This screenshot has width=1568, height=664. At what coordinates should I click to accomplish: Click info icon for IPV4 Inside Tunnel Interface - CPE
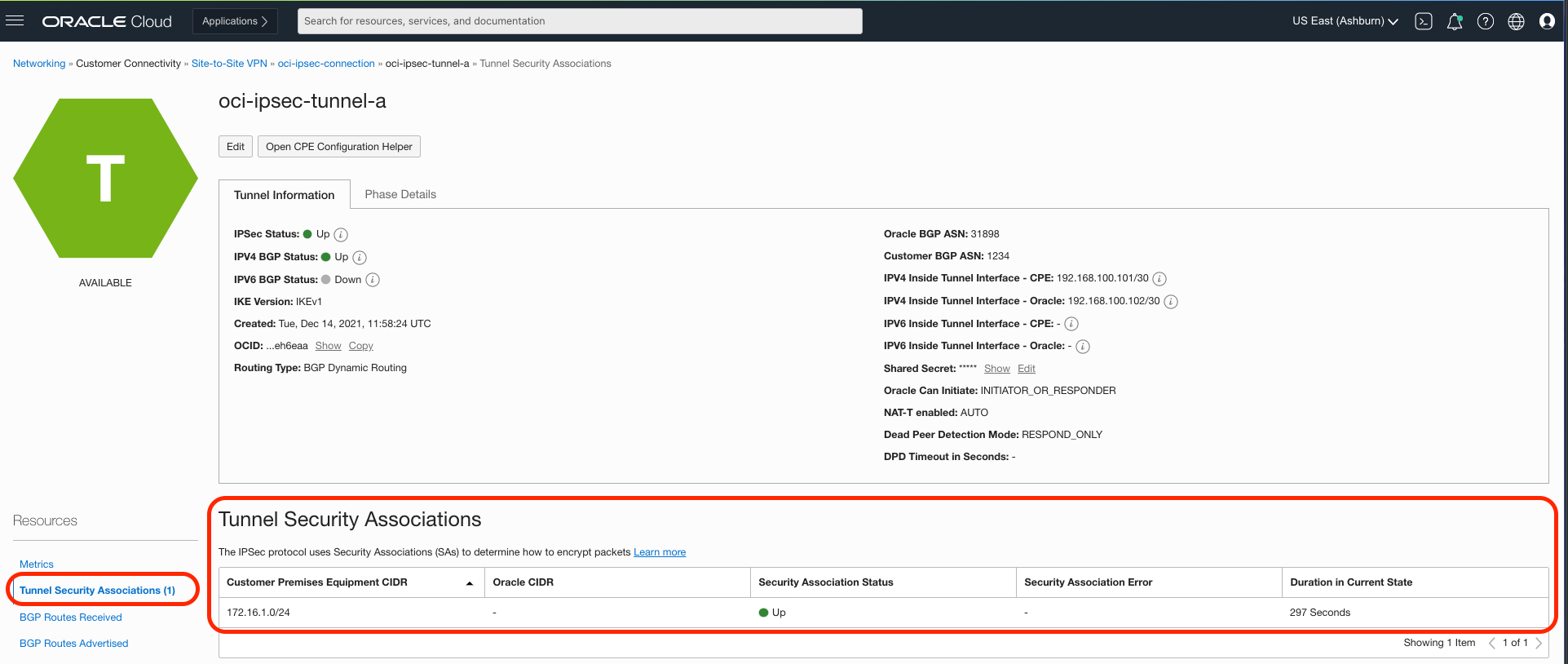(1159, 279)
